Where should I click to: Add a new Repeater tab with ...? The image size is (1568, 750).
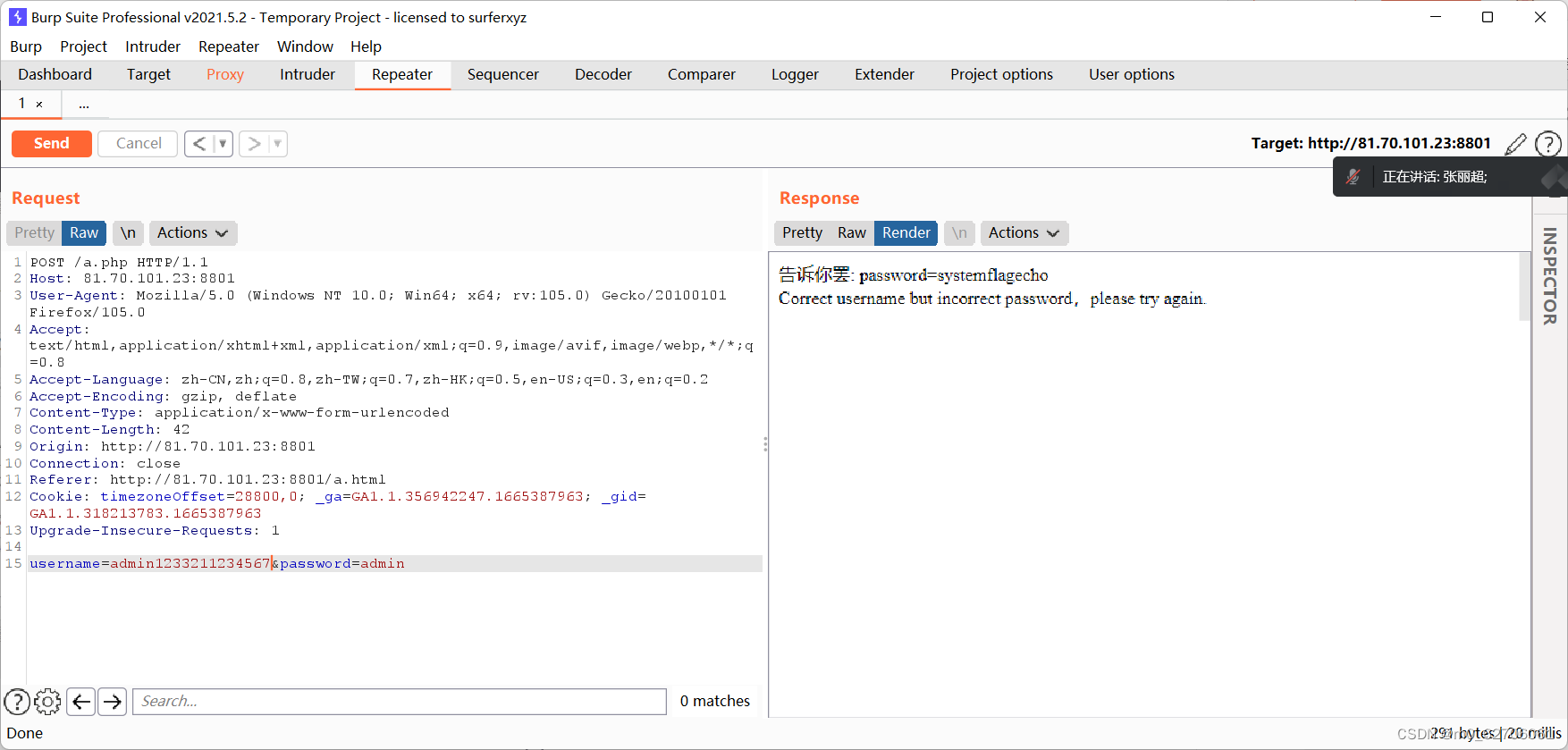click(84, 105)
